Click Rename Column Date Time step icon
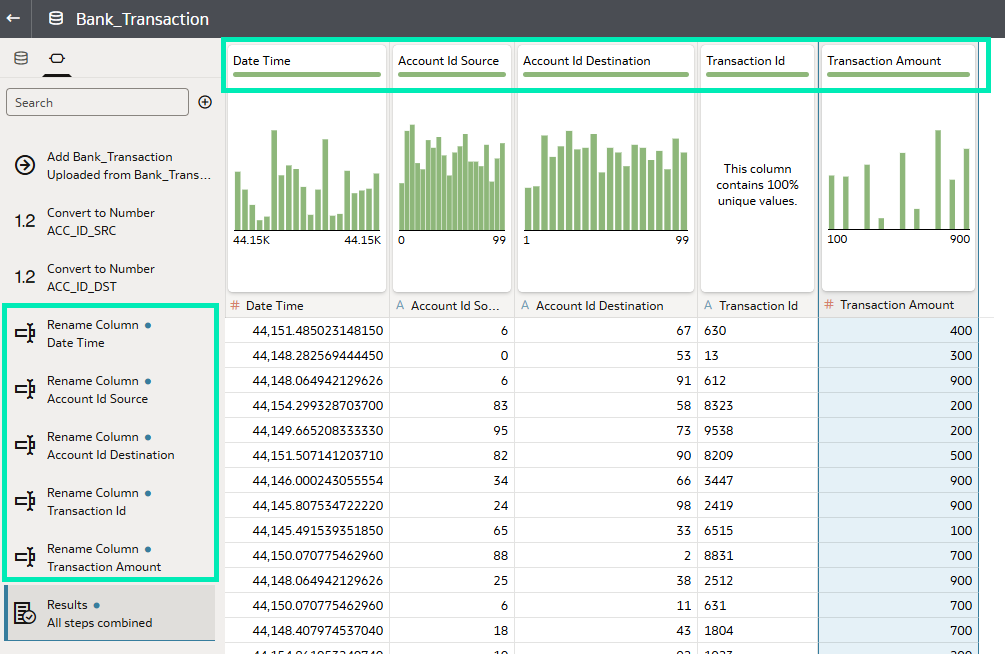 25,333
